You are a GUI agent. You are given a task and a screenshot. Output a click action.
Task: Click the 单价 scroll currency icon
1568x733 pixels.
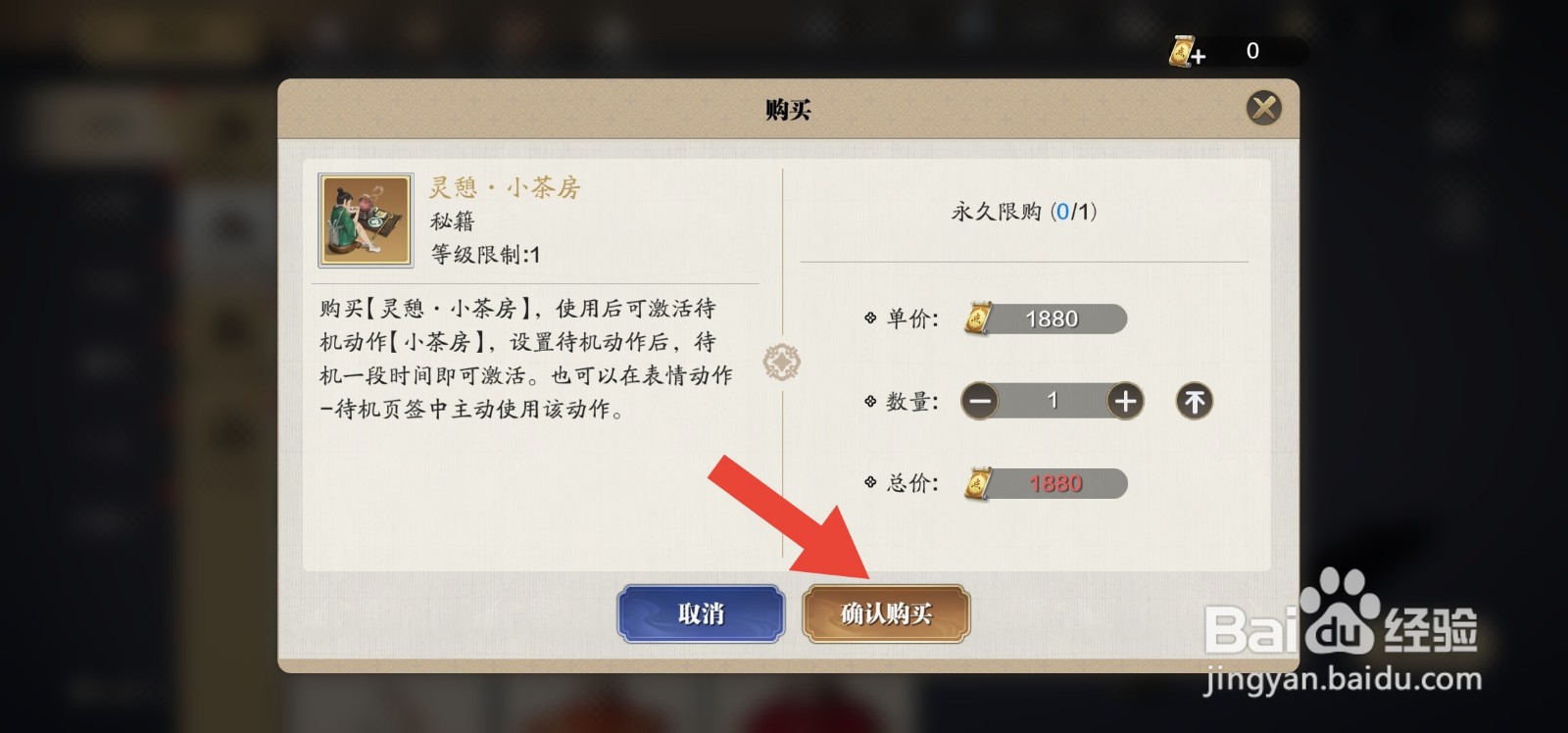click(977, 318)
